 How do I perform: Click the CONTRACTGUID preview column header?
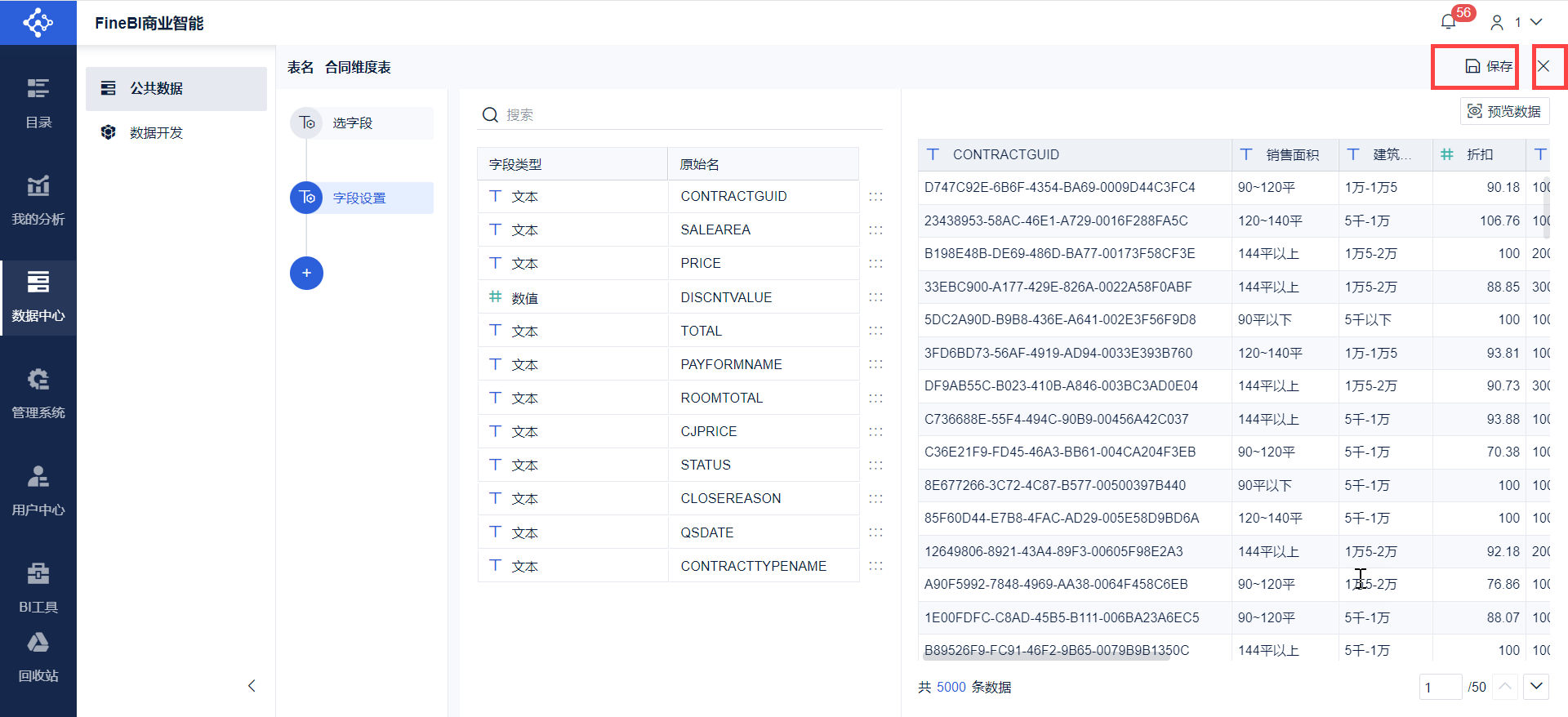tap(1075, 154)
